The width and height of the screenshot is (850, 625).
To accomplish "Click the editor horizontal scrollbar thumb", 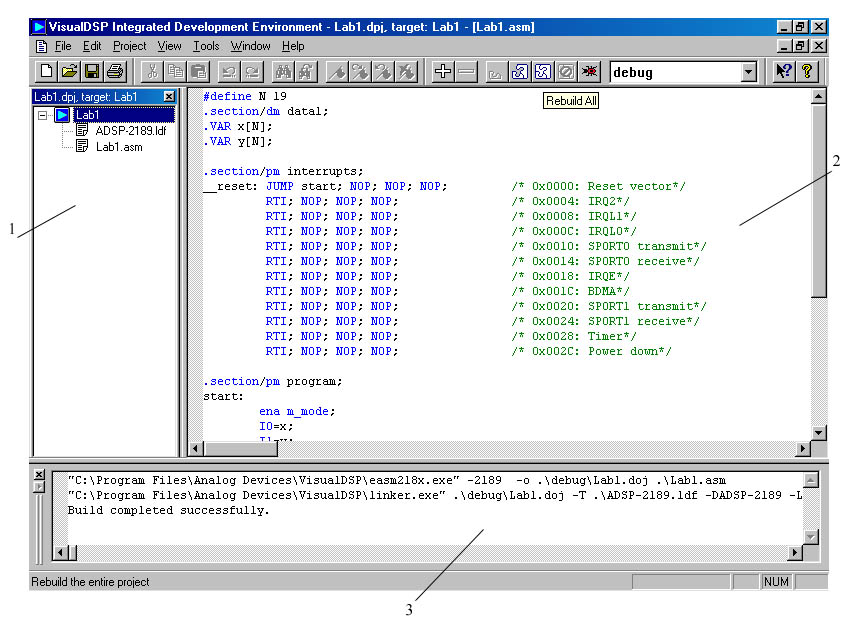I will (240, 448).
